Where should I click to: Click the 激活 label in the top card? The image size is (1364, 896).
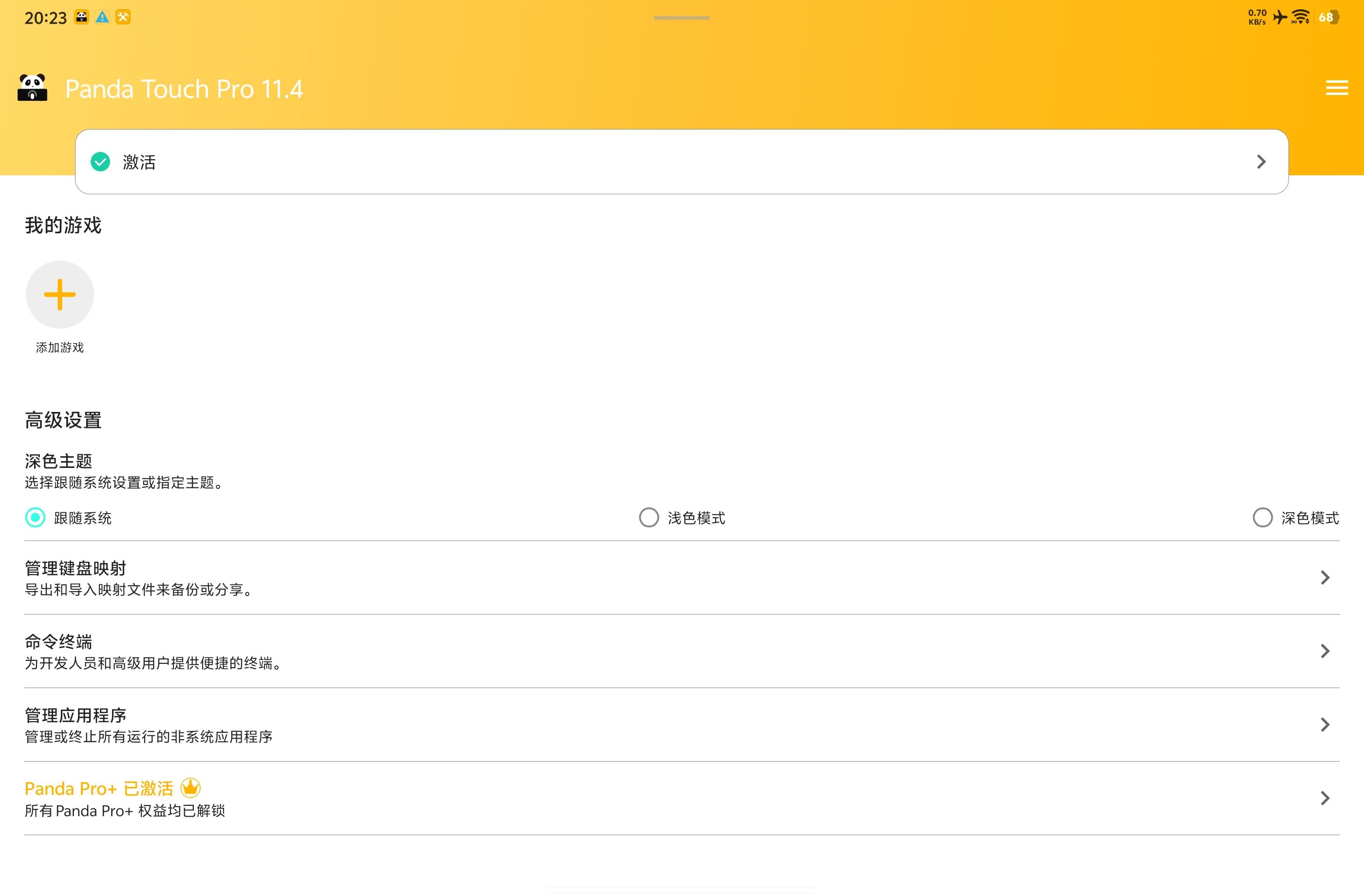pos(139,162)
